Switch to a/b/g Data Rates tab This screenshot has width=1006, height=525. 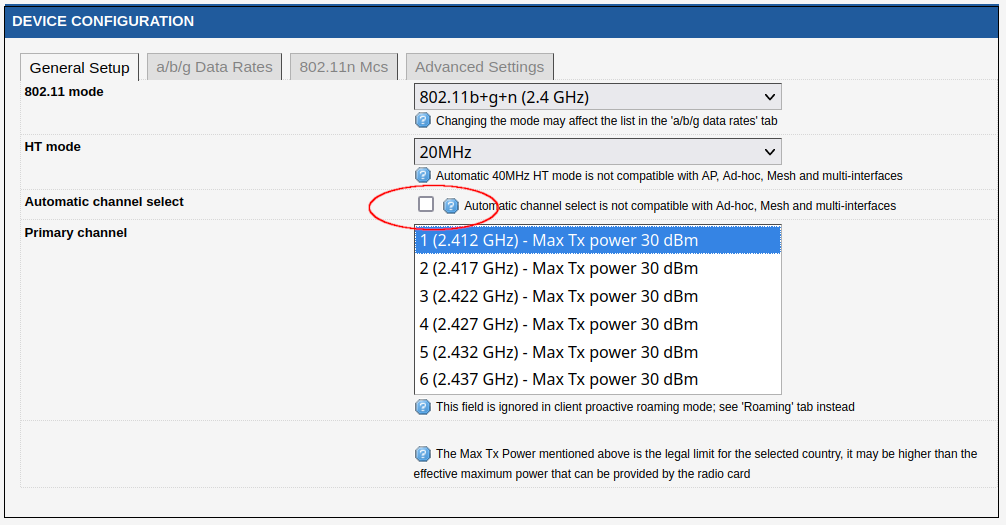pyautogui.click(x=214, y=67)
